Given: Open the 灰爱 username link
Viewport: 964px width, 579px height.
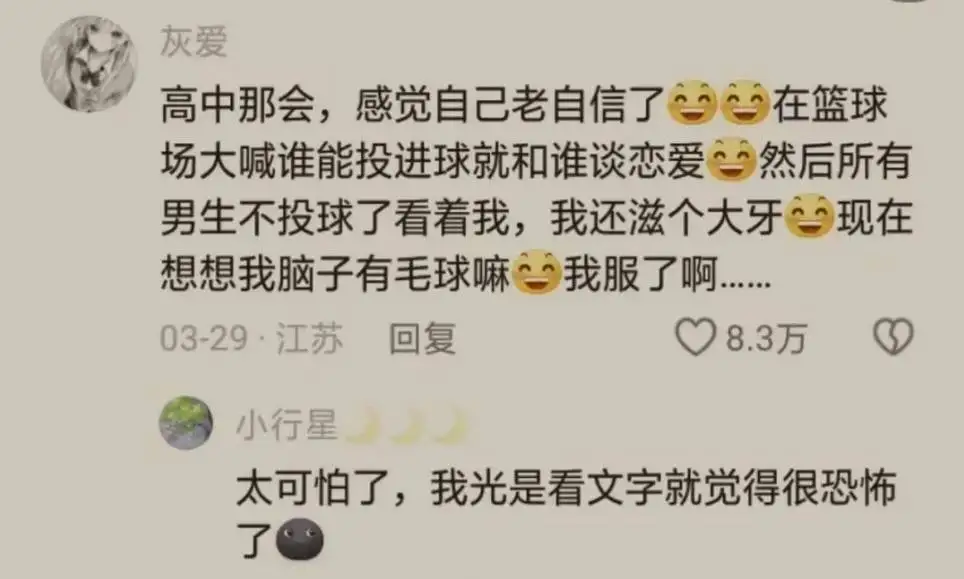Looking at the screenshot, I should pos(194,42).
